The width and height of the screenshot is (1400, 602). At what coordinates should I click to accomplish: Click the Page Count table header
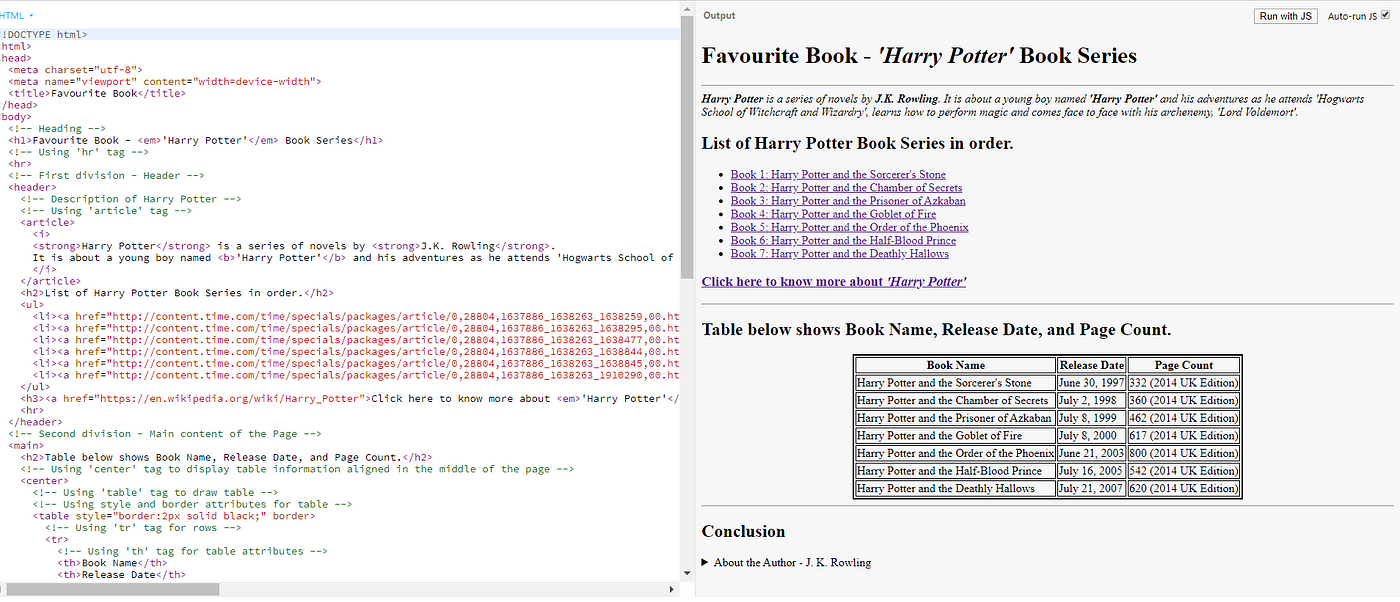pos(1184,365)
